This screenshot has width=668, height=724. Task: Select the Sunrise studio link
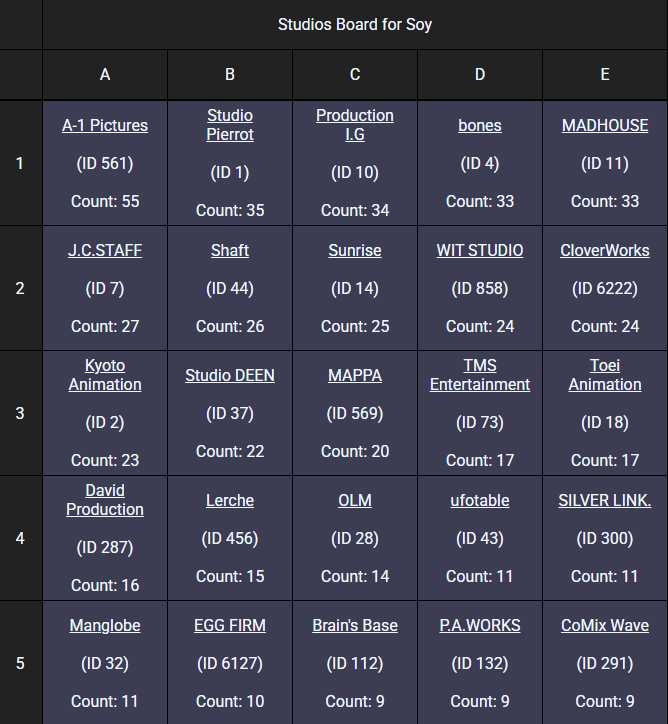coord(355,250)
